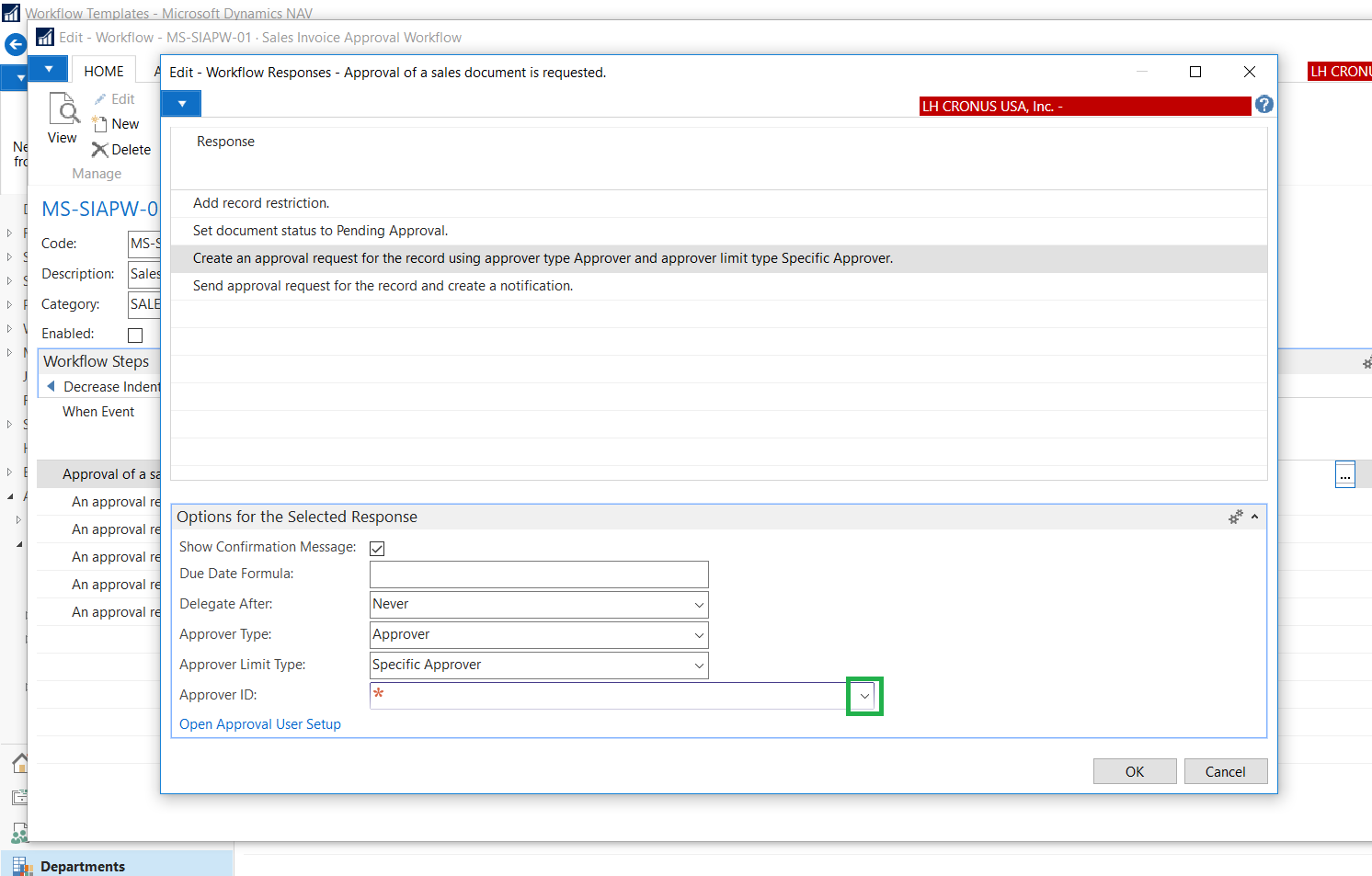Open the help question mark icon
The height and width of the screenshot is (876, 1372).
point(1264,105)
